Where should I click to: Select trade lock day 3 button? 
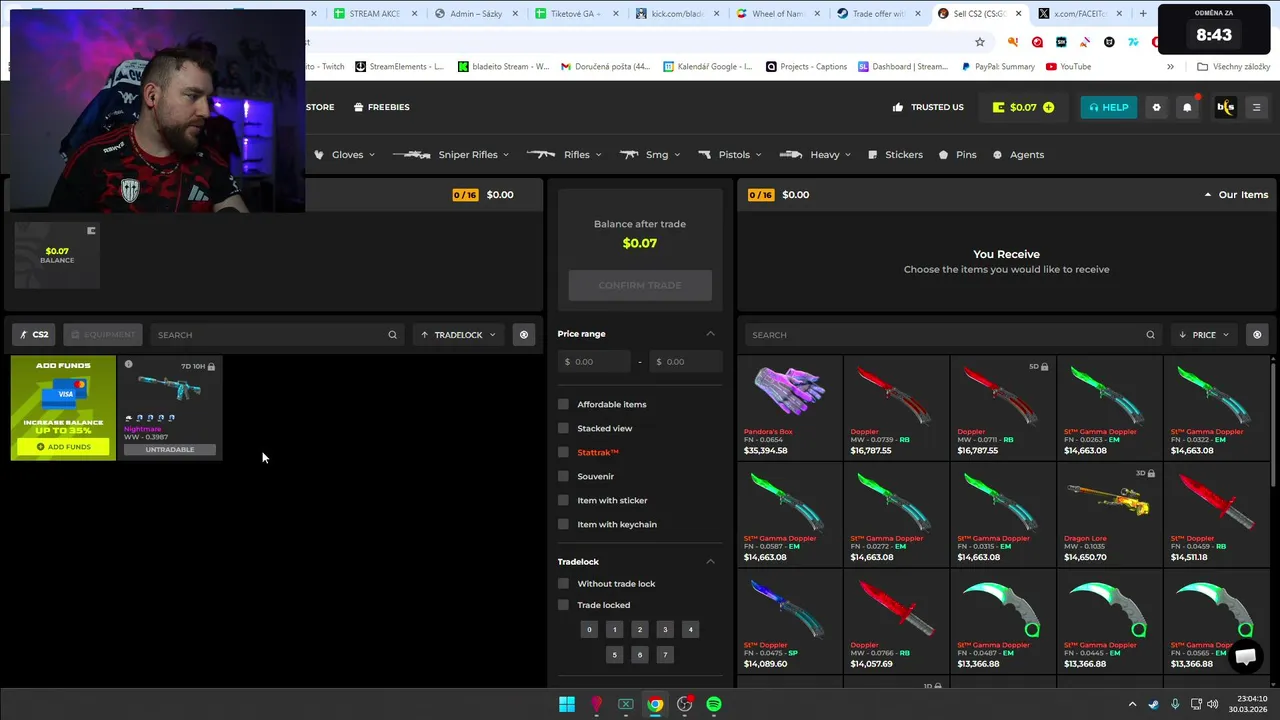pyautogui.click(x=665, y=630)
